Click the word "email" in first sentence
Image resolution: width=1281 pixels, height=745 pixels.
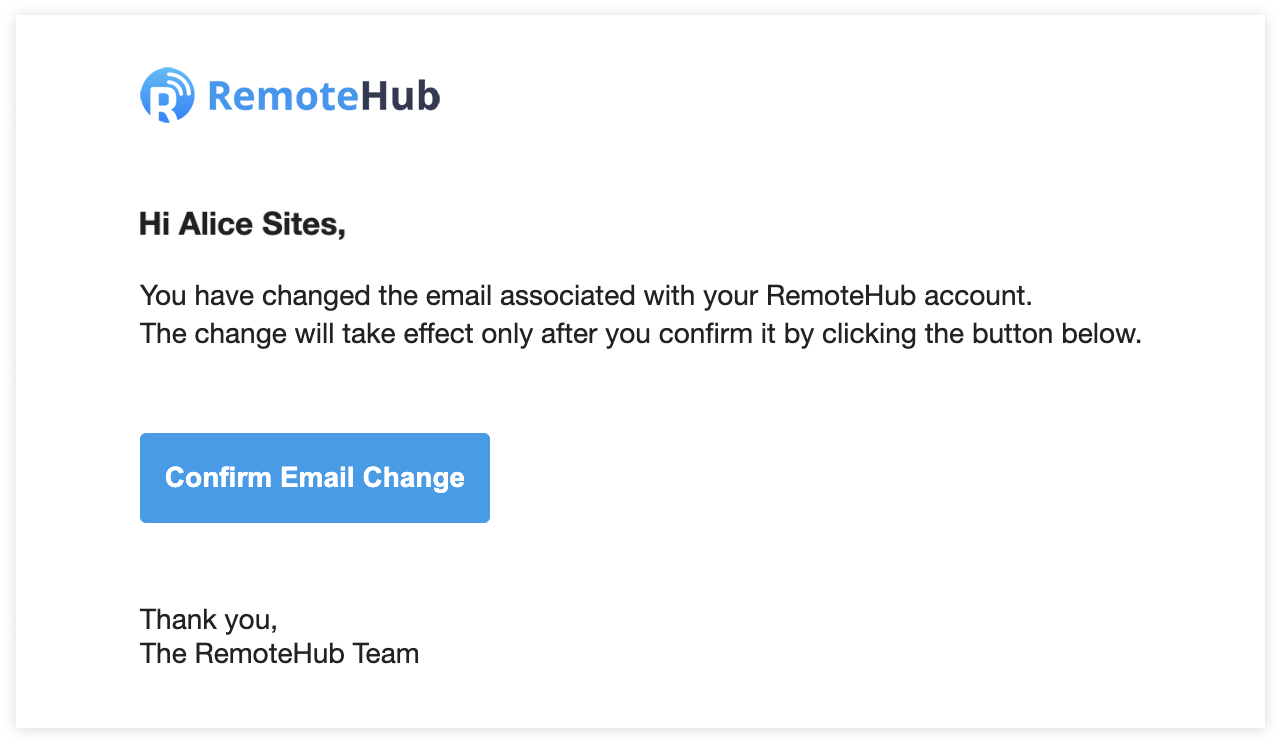[459, 296]
